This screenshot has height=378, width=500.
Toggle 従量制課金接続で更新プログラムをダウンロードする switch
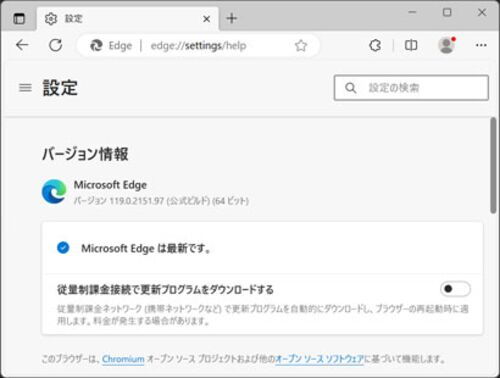coord(455,289)
